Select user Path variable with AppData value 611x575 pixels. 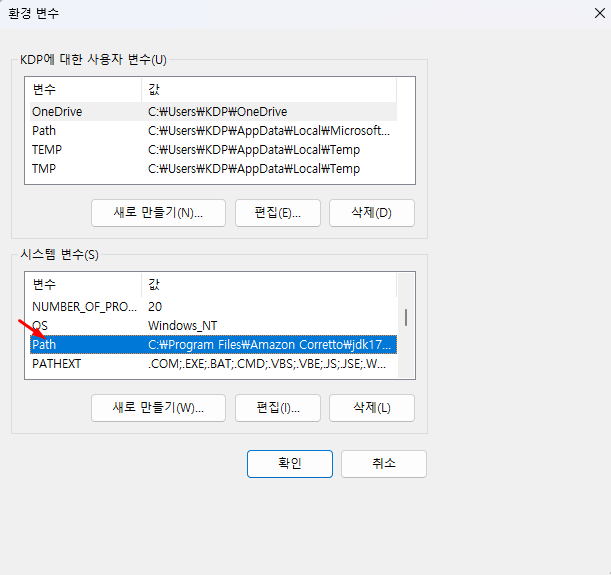pyautogui.click(x=213, y=131)
